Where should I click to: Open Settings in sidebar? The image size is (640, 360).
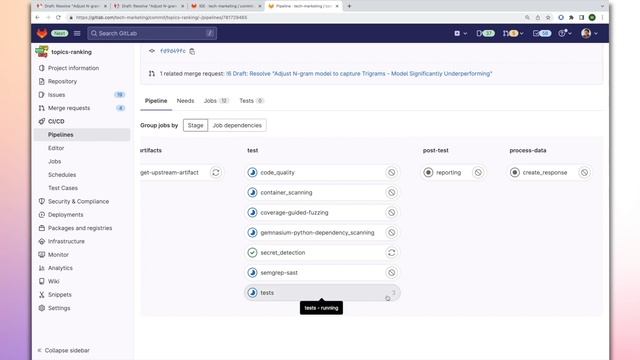coord(59,308)
